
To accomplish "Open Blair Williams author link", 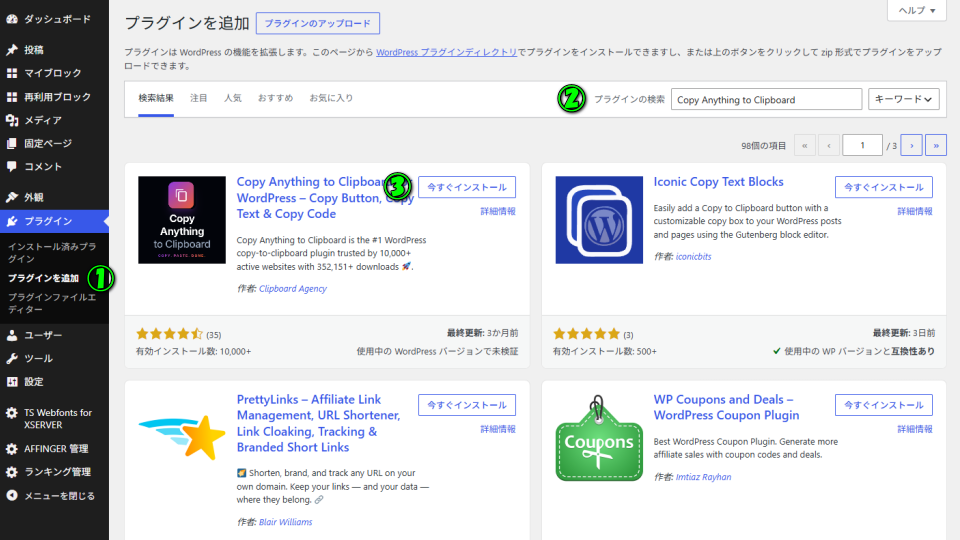I will (285, 522).
